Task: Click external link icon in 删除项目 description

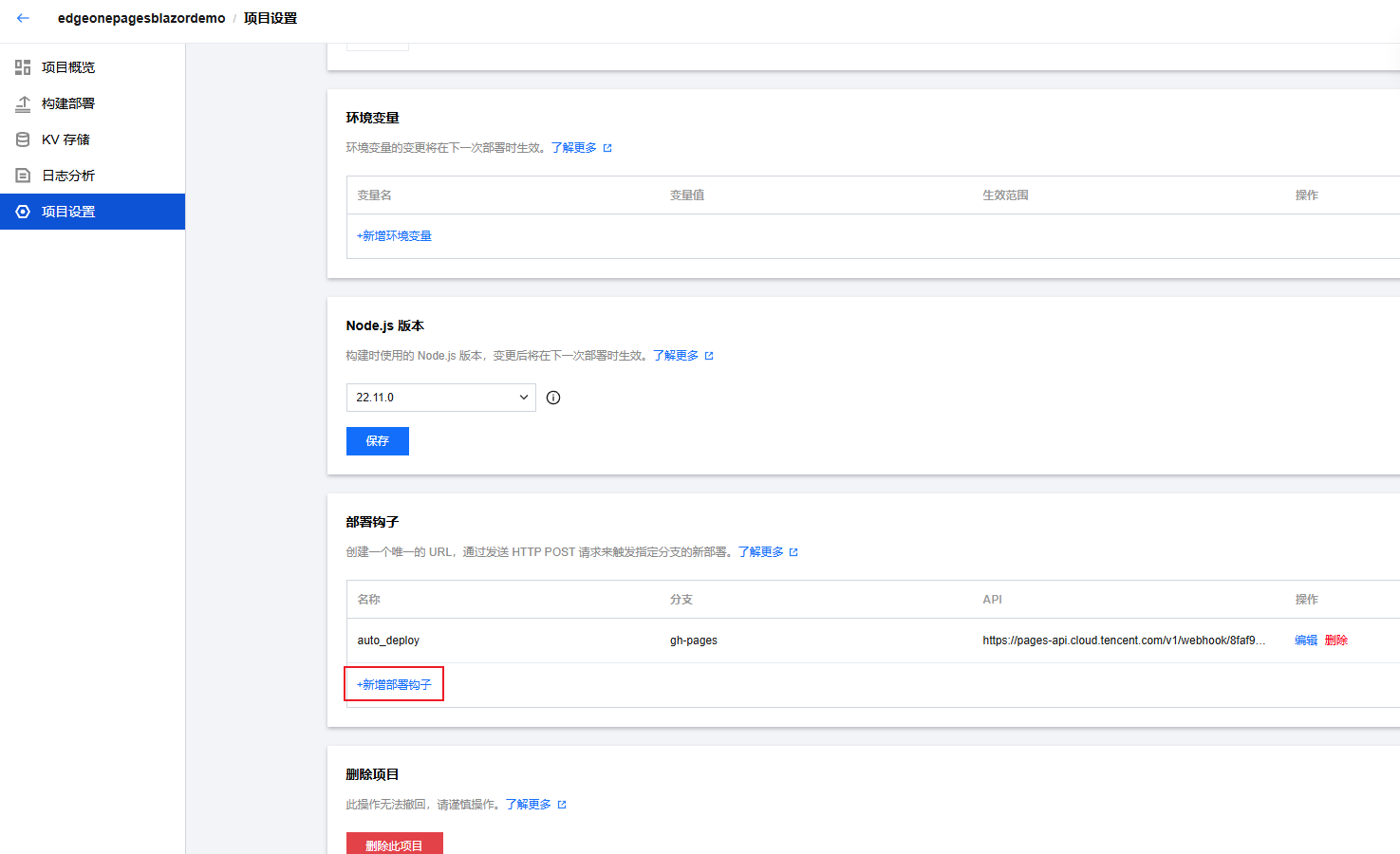Action: coord(562,805)
